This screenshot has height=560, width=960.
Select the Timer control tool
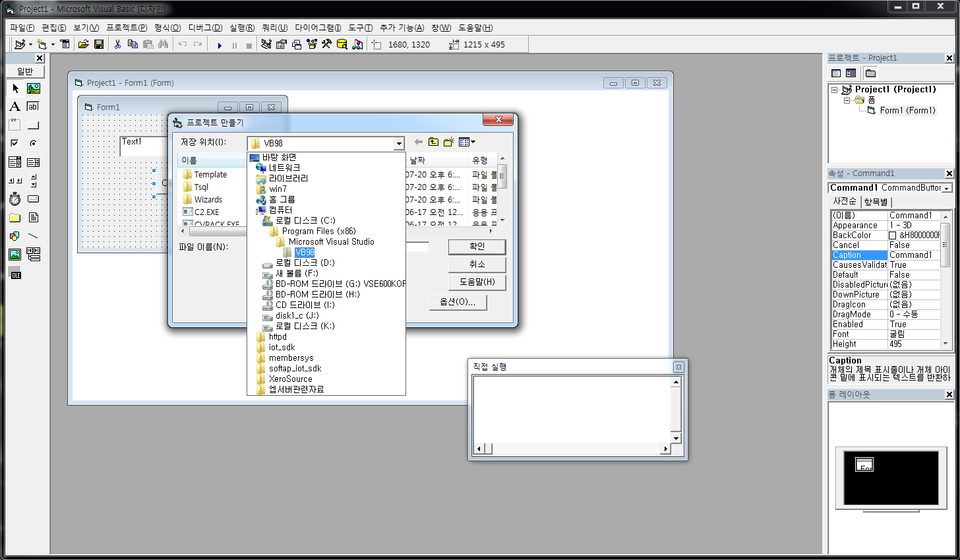15,199
